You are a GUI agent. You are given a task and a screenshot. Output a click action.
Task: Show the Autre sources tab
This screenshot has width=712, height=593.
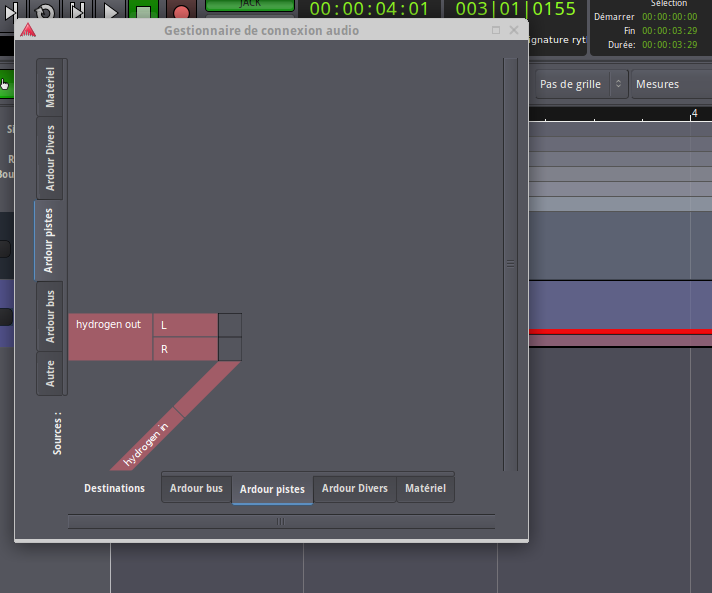coord(50,374)
